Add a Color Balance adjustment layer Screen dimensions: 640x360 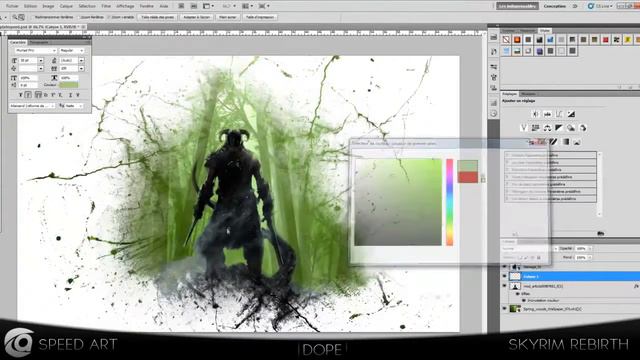pos(547,128)
